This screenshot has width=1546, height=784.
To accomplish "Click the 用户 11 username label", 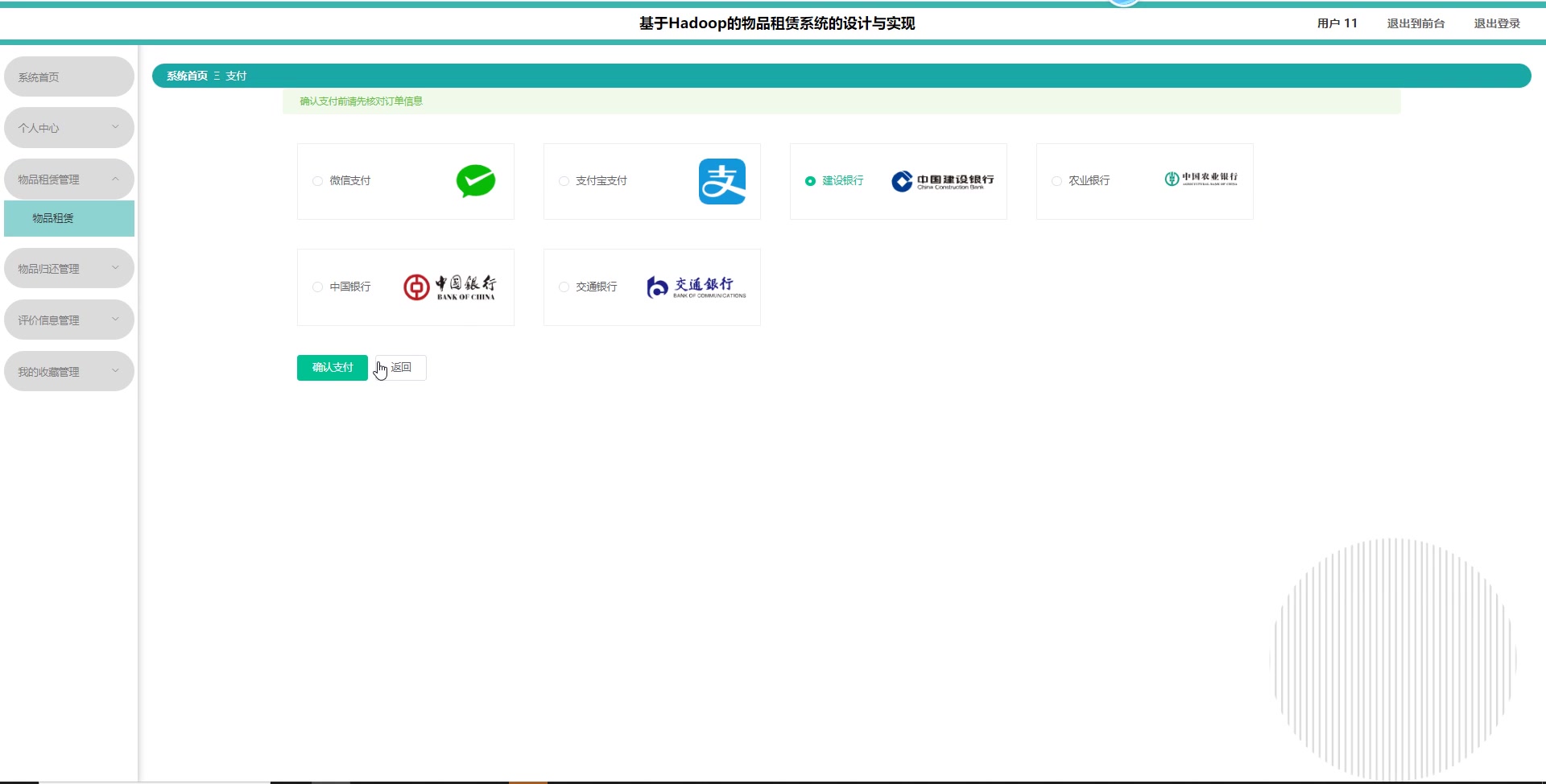I will click(x=1337, y=23).
